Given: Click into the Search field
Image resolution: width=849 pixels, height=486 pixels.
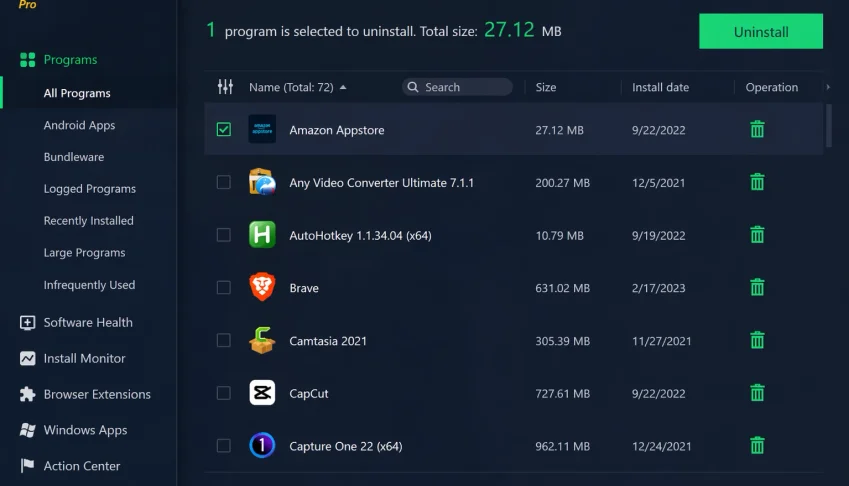Looking at the screenshot, I should click(x=457, y=87).
